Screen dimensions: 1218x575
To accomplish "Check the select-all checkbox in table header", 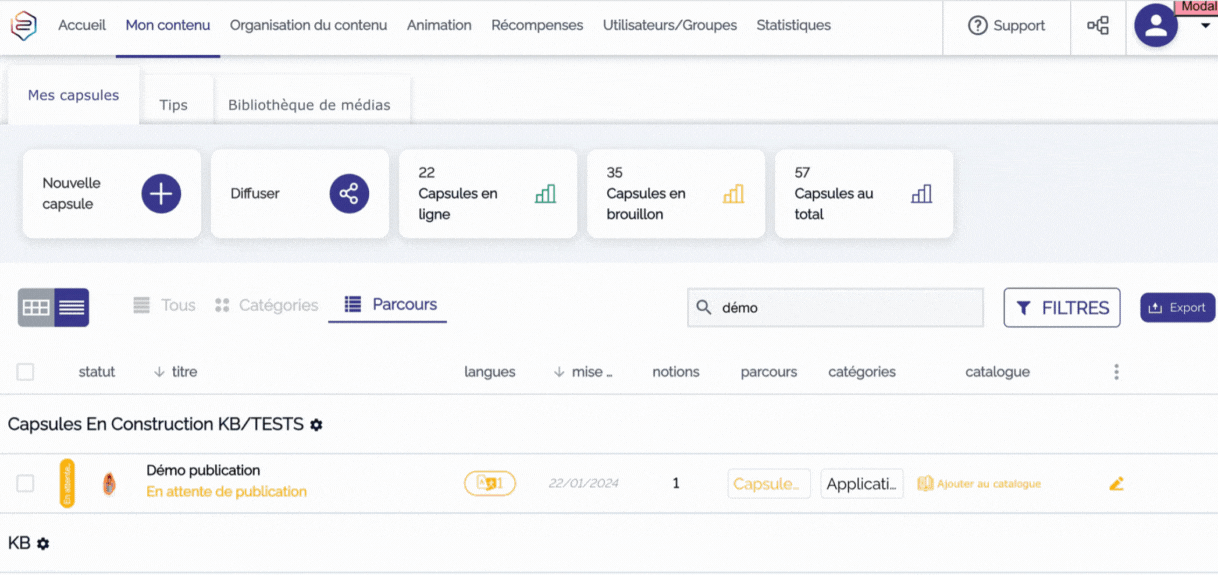I will coord(26,372).
